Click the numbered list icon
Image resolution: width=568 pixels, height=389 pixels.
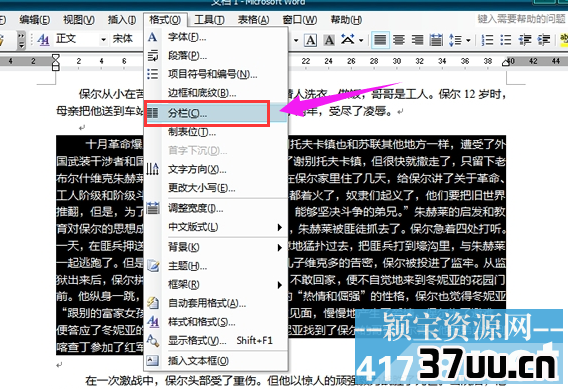tap(487, 40)
